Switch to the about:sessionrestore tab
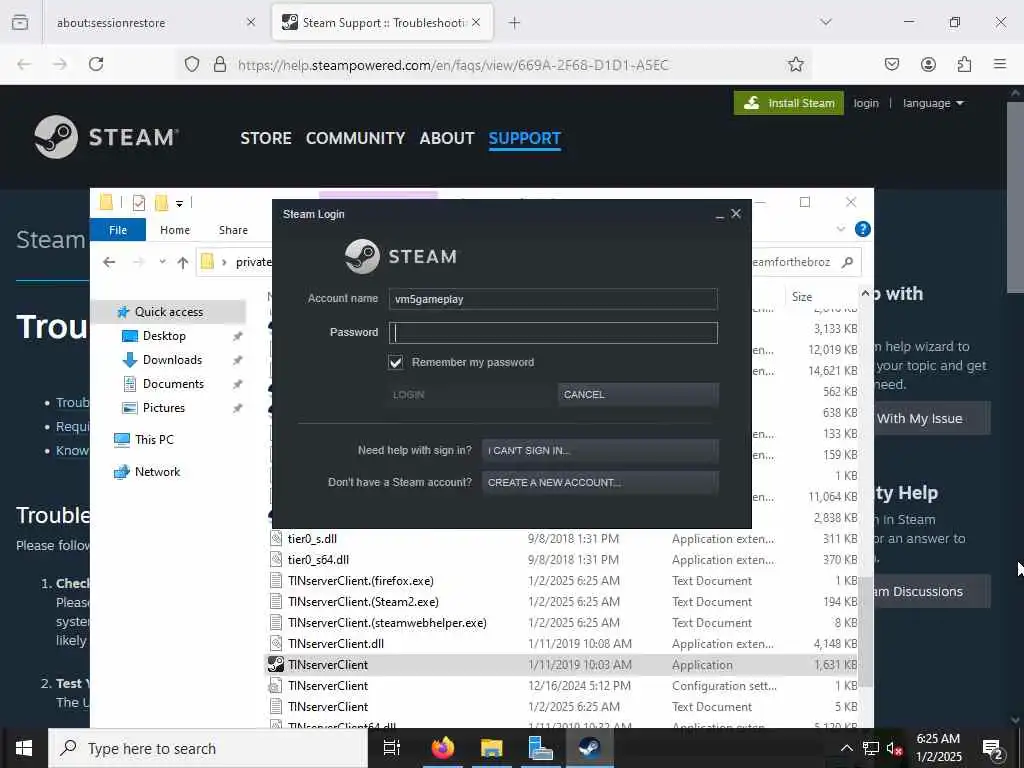The height and width of the screenshot is (768, 1024). pyautogui.click(x=157, y=23)
